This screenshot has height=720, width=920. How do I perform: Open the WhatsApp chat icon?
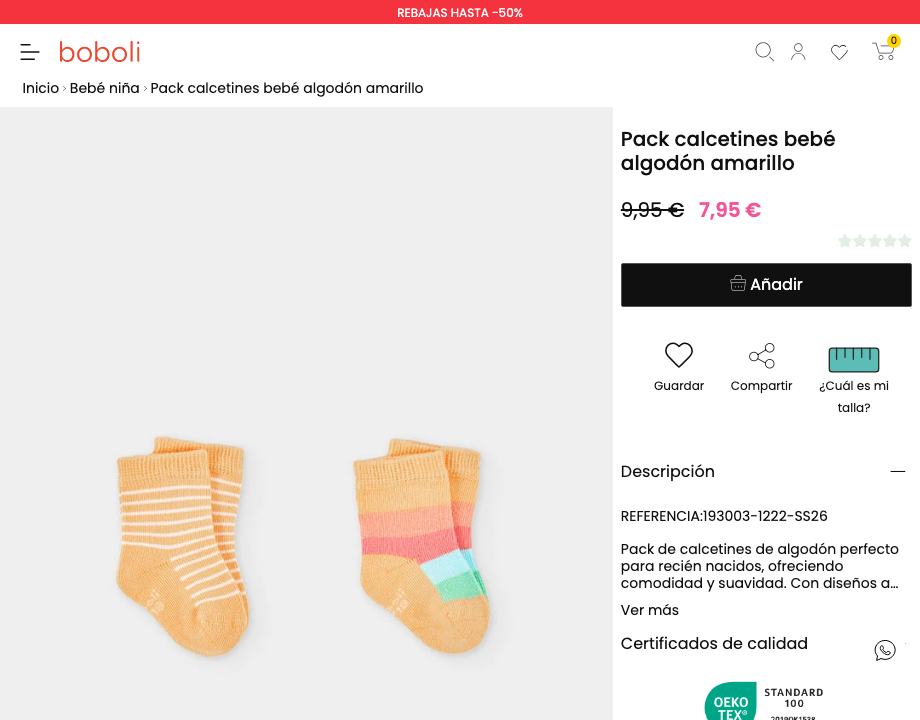[885, 650]
